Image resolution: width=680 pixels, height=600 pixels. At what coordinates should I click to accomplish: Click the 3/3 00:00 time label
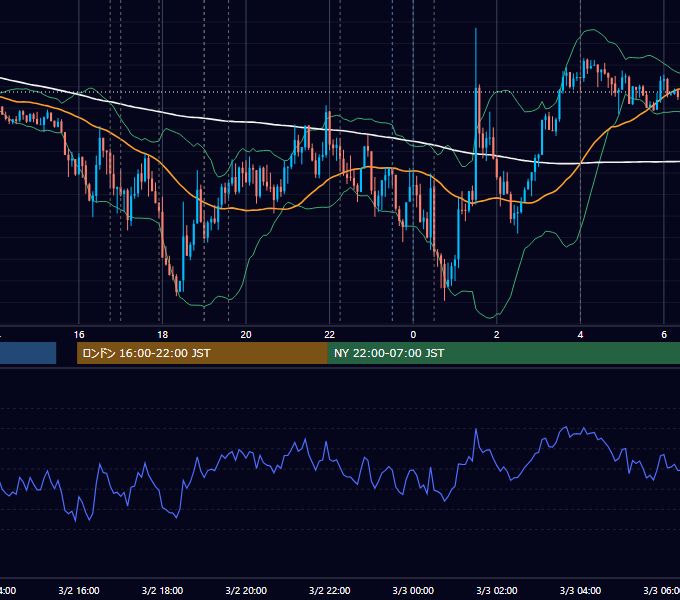pos(413,590)
